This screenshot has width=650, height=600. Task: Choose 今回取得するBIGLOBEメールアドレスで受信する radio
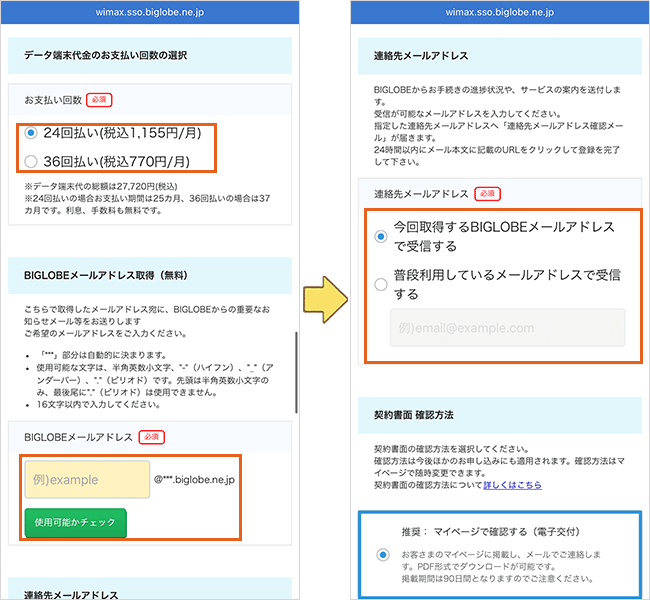(381, 236)
